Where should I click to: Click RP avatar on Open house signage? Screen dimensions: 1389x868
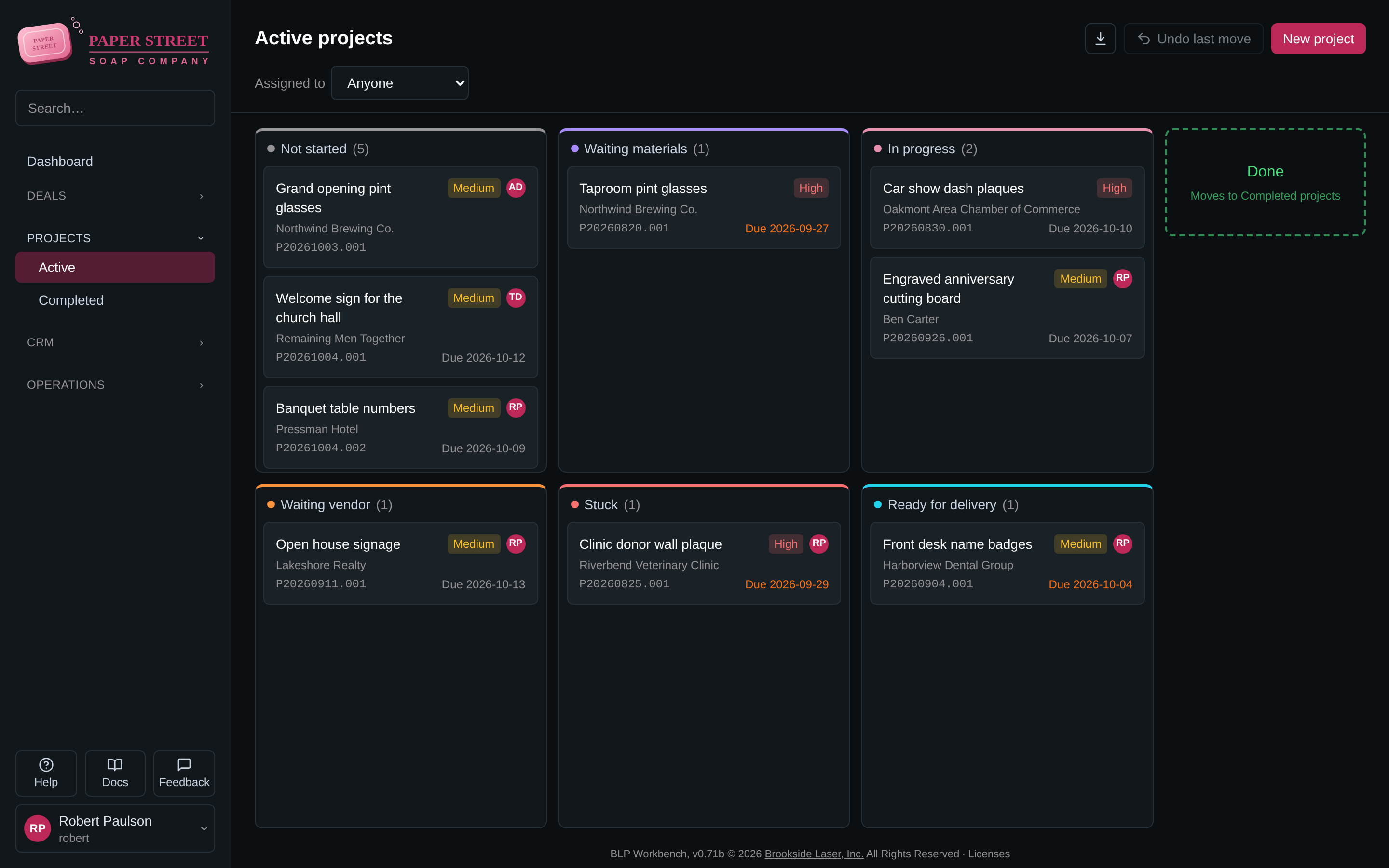click(516, 543)
